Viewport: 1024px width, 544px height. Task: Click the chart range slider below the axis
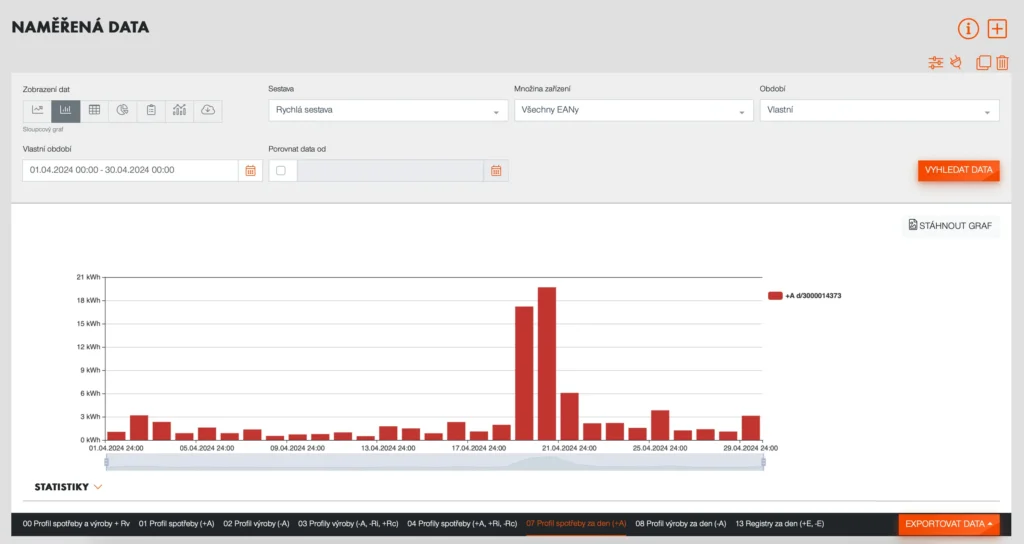pyautogui.click(x=434, y=463)
